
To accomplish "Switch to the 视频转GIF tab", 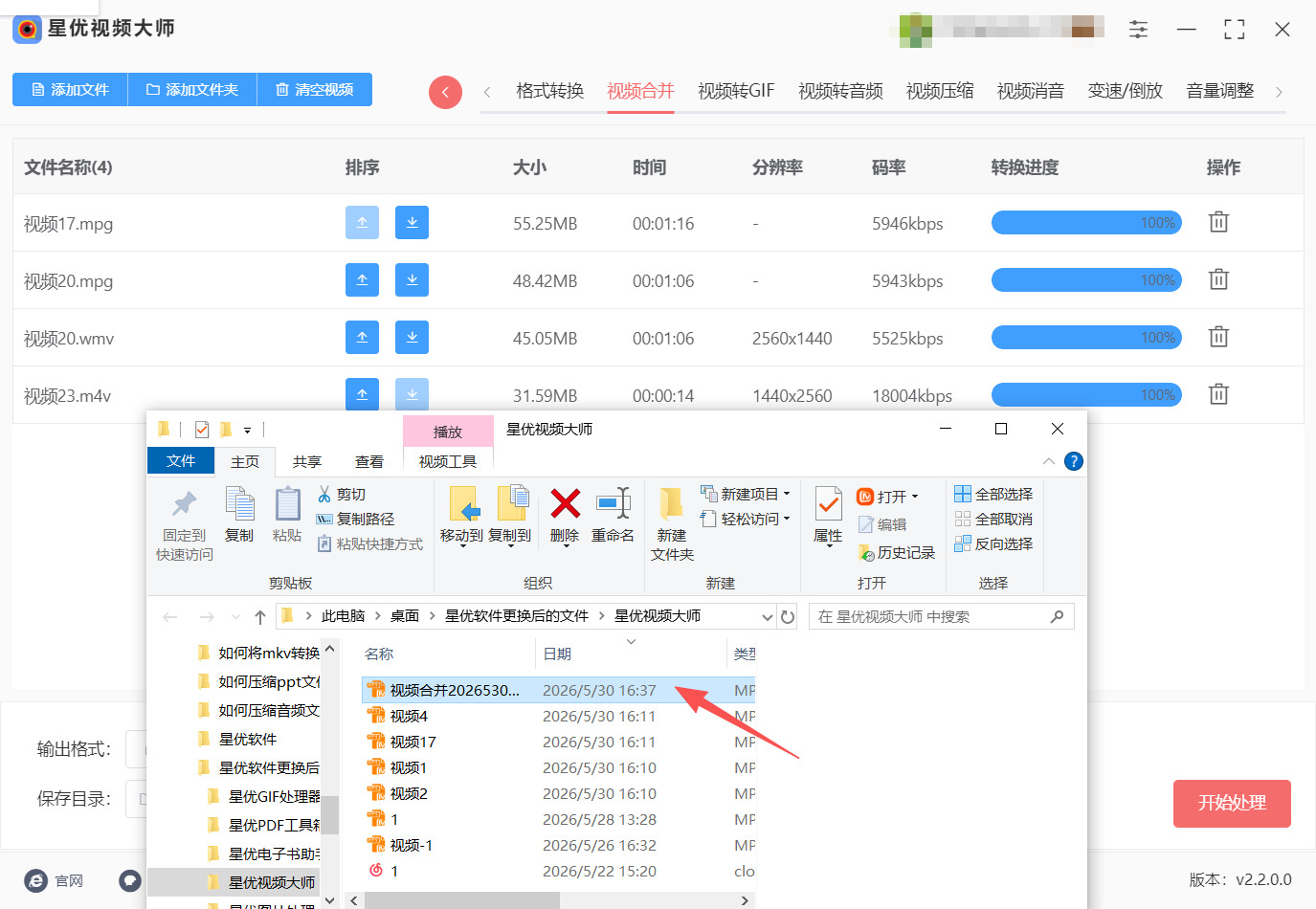I will coord(736,91).
